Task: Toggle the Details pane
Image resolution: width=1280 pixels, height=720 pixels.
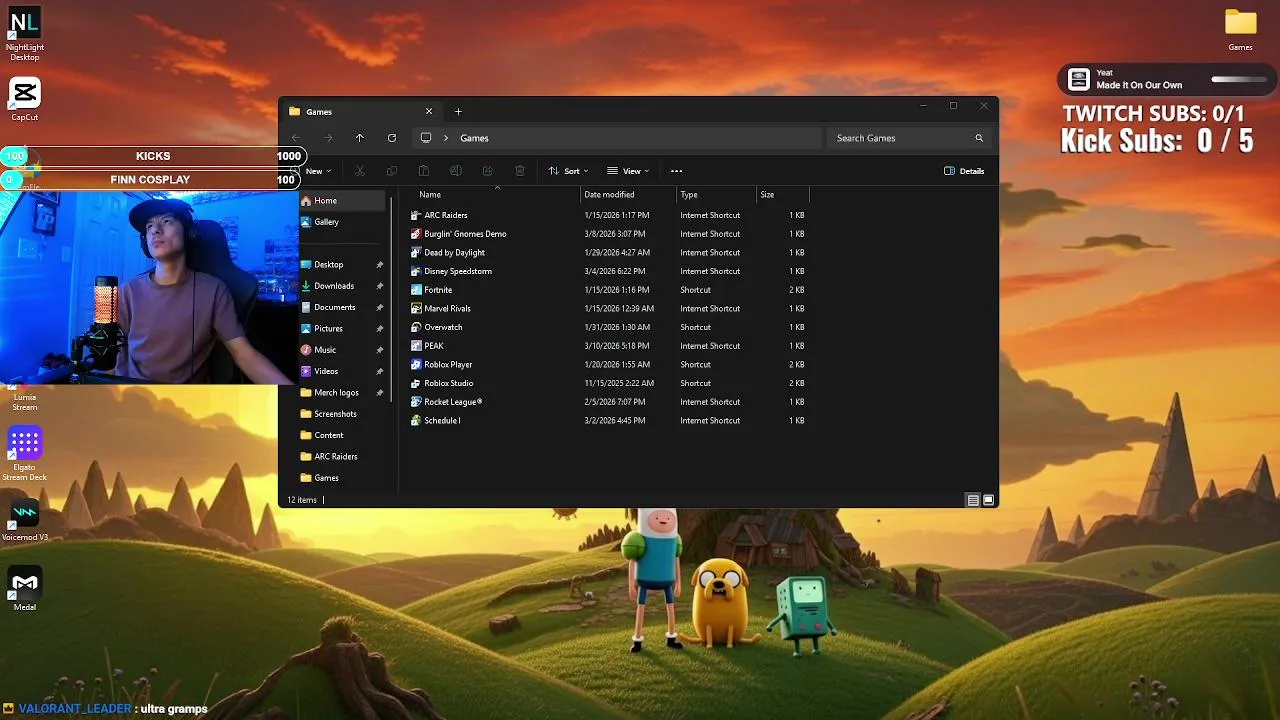Action: pyautogui.click(x=965, y=171)
